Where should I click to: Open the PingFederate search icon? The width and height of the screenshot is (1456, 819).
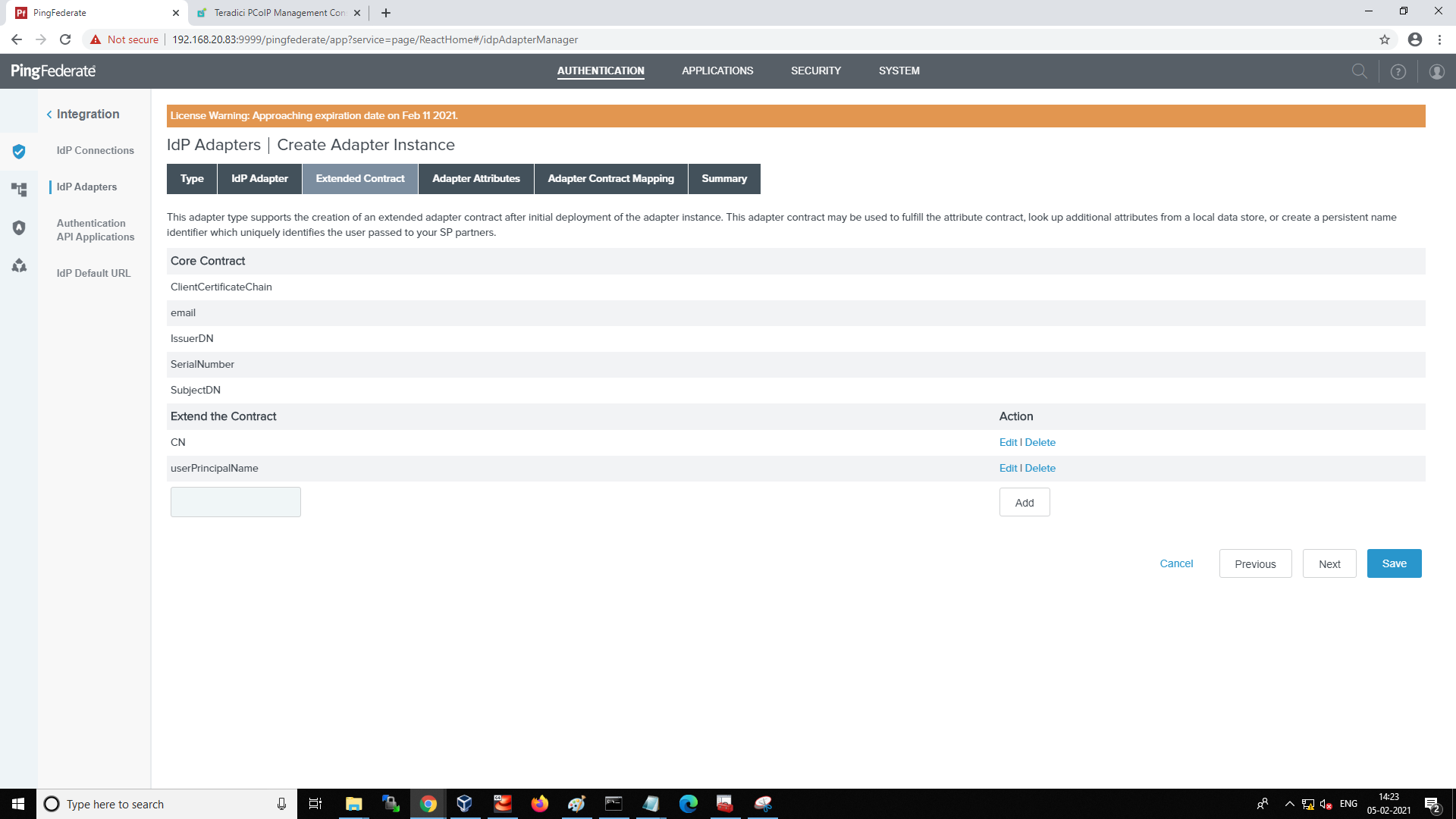(x=1360, y=71)
